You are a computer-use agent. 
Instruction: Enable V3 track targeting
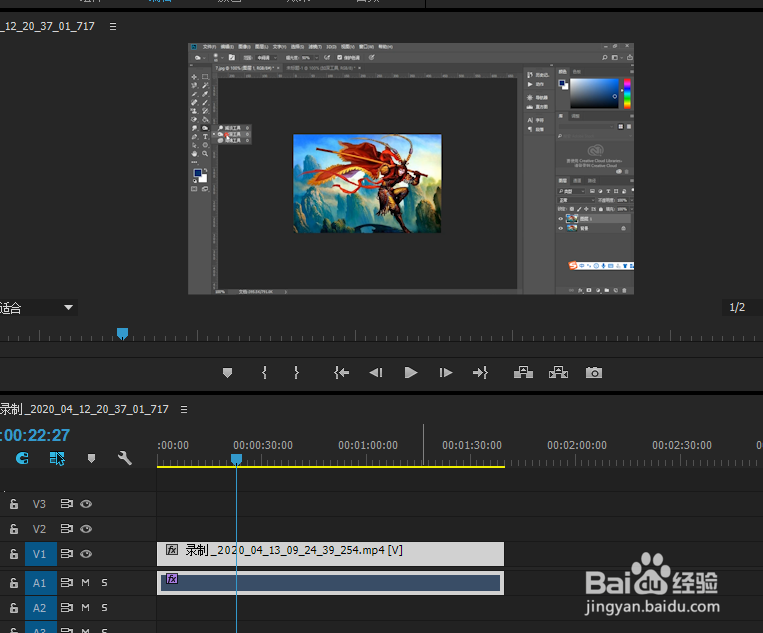pyautogui.click(x=39, y=504)
